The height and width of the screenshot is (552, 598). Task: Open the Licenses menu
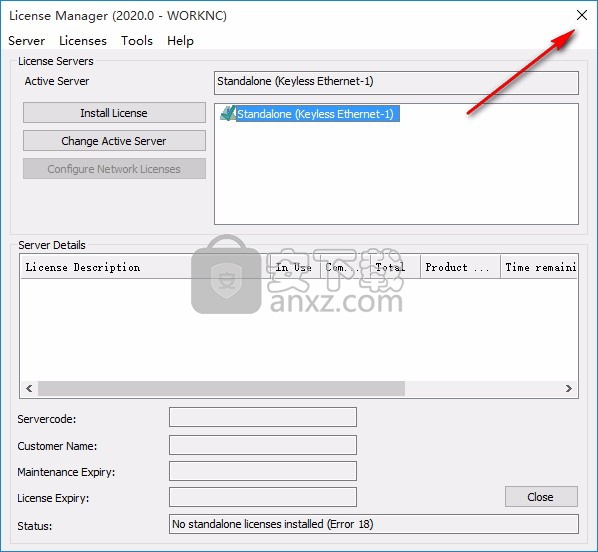(x=83, y=40)
